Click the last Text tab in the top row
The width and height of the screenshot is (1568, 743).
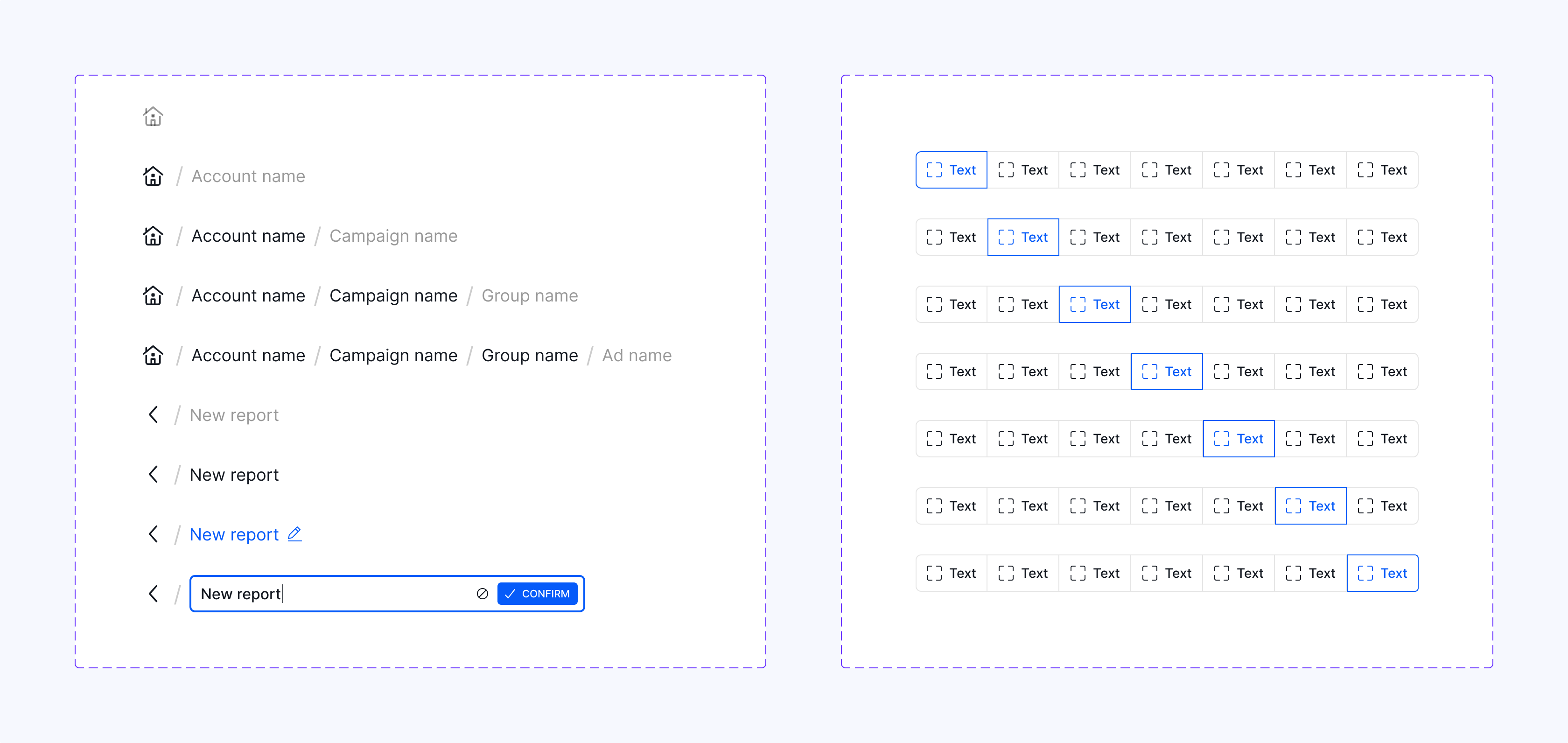1382,170
